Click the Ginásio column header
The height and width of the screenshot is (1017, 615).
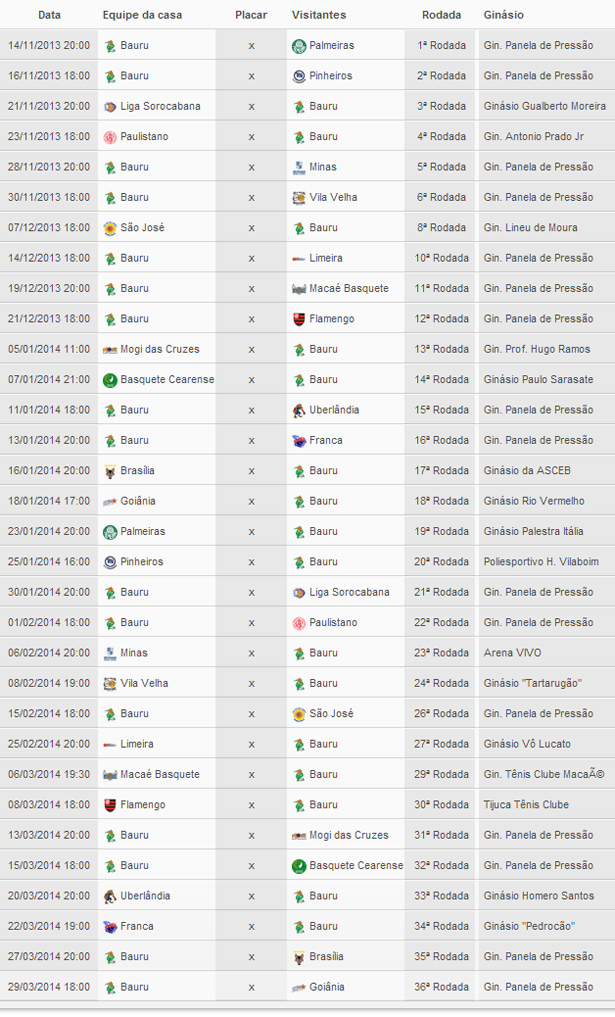503,15
